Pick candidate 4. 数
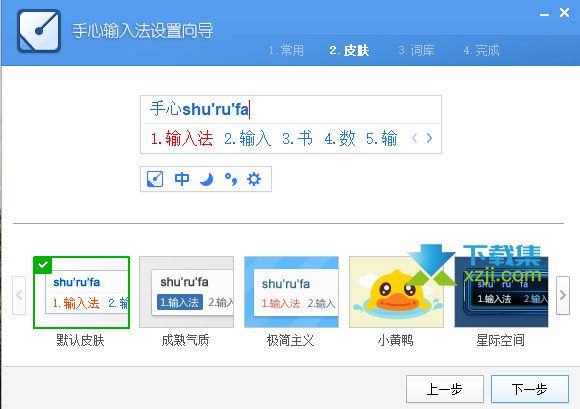The height and width of the screenshot is (409, 580). pos(340,139)
